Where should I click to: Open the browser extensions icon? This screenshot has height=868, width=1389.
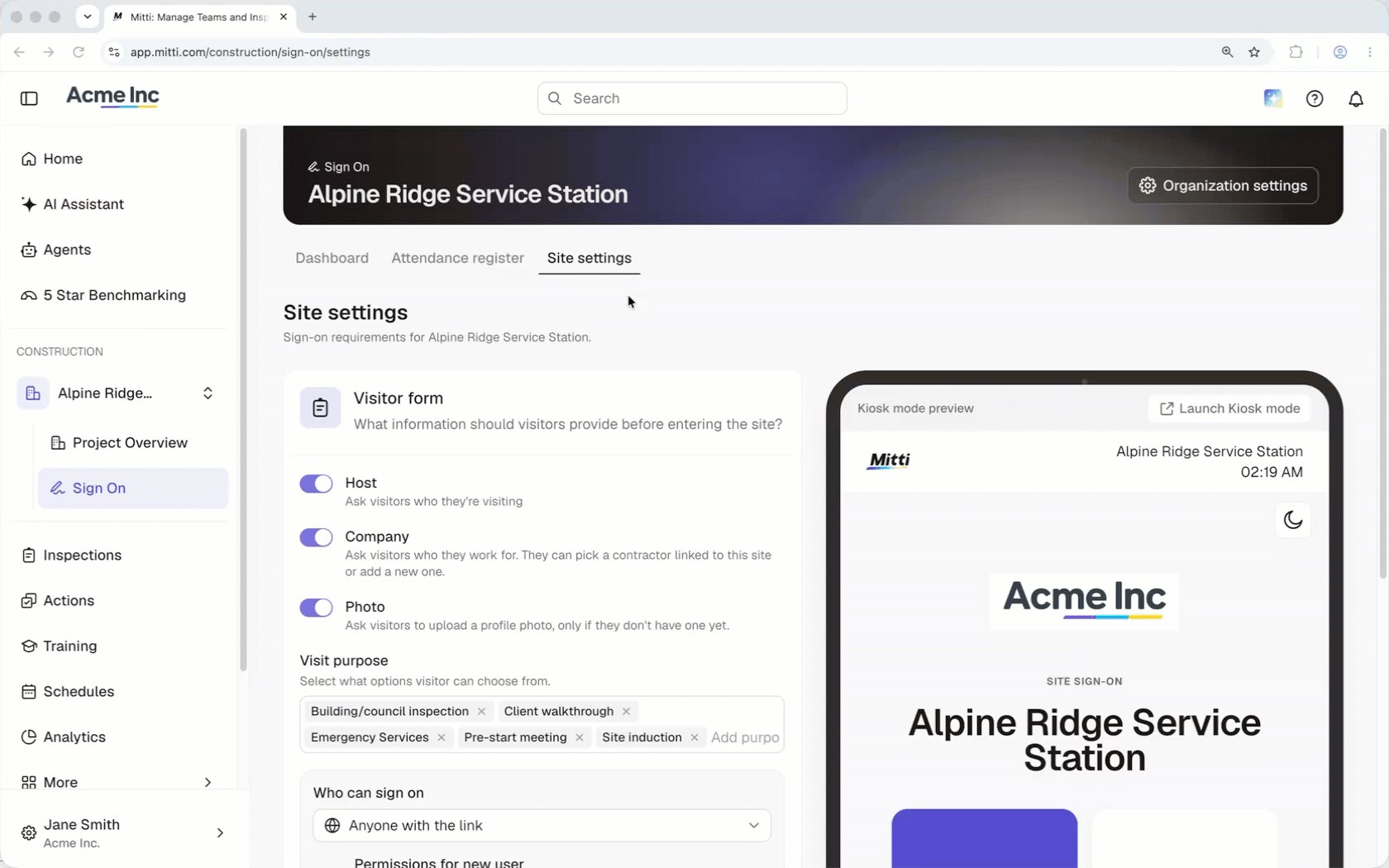pos(1296,52)
